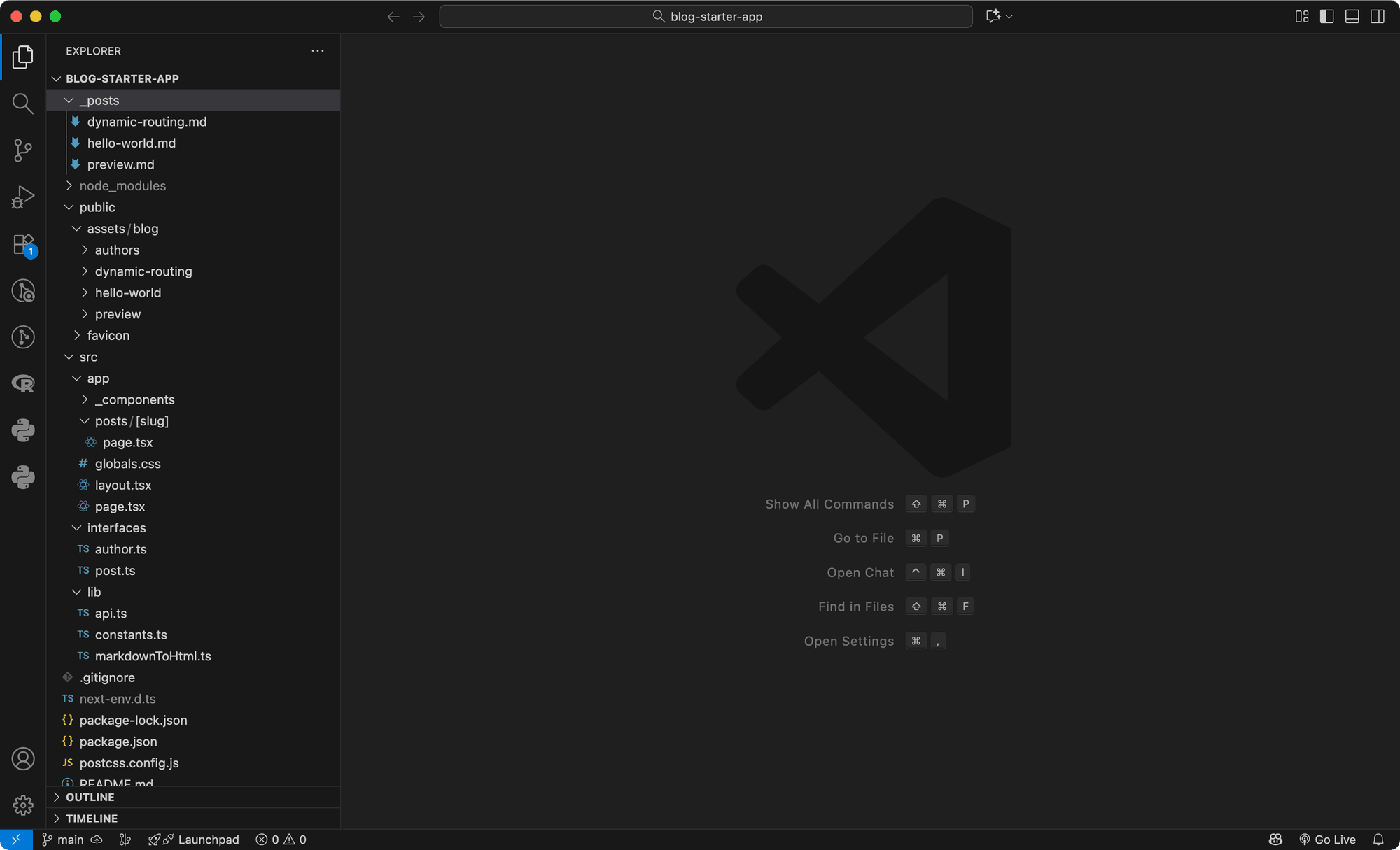Open the Manage gear at the bottom of the sidebar
Viewport: 1400px width, 850px height.
click(23, 805)
